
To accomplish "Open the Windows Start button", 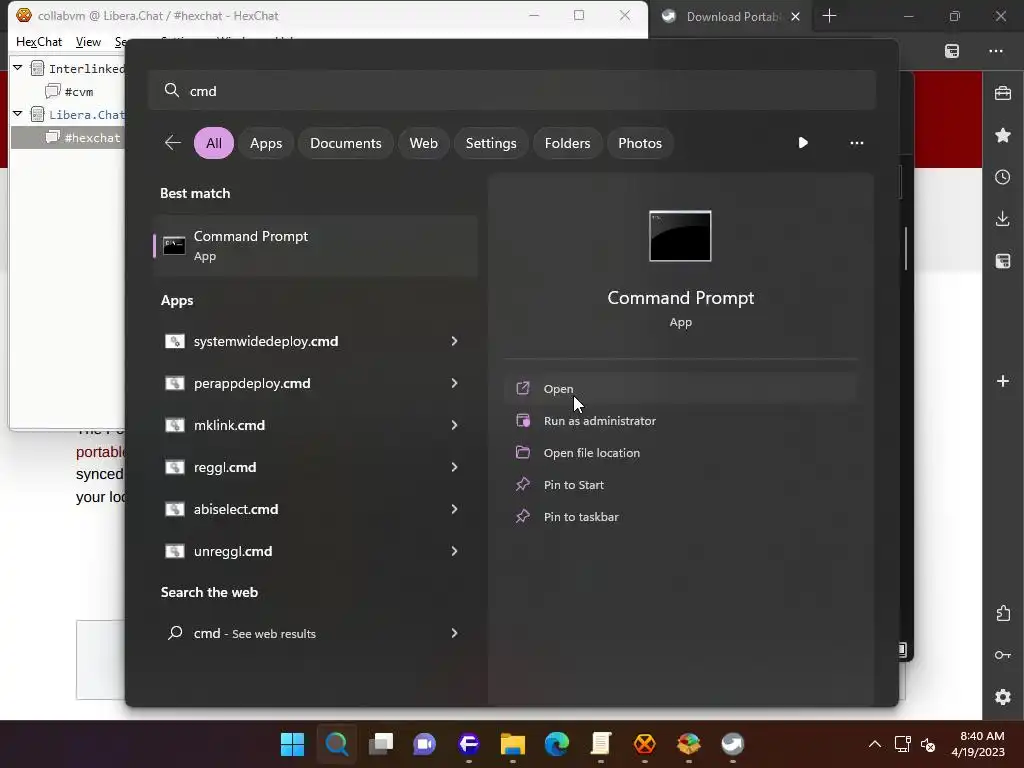I will (292, 744).
